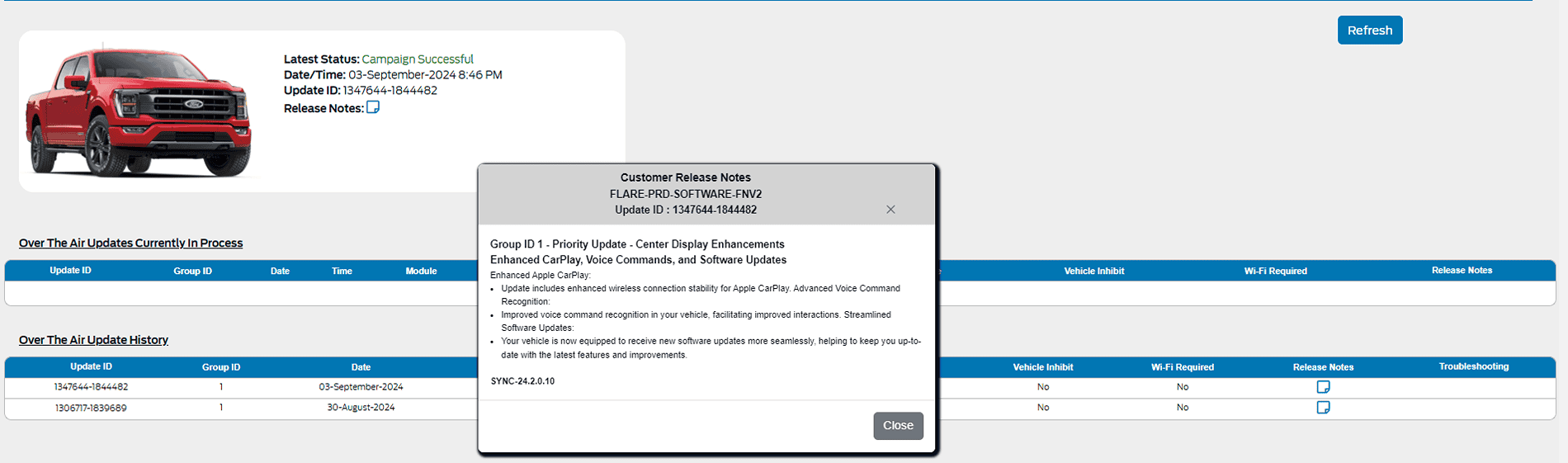Viewport: 1568px width, 463px height.
Task: Click Vehicle Inhibit header in process table
Action: [x=1093, y=271]
